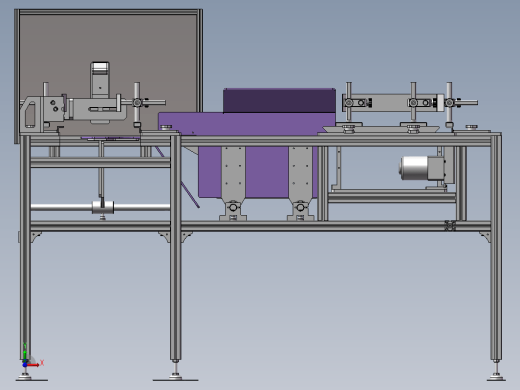The height and width of the screenshot is (390, 520).
Task: Select the far right vertical aluminum frame leg
Action: click(496, 247)
